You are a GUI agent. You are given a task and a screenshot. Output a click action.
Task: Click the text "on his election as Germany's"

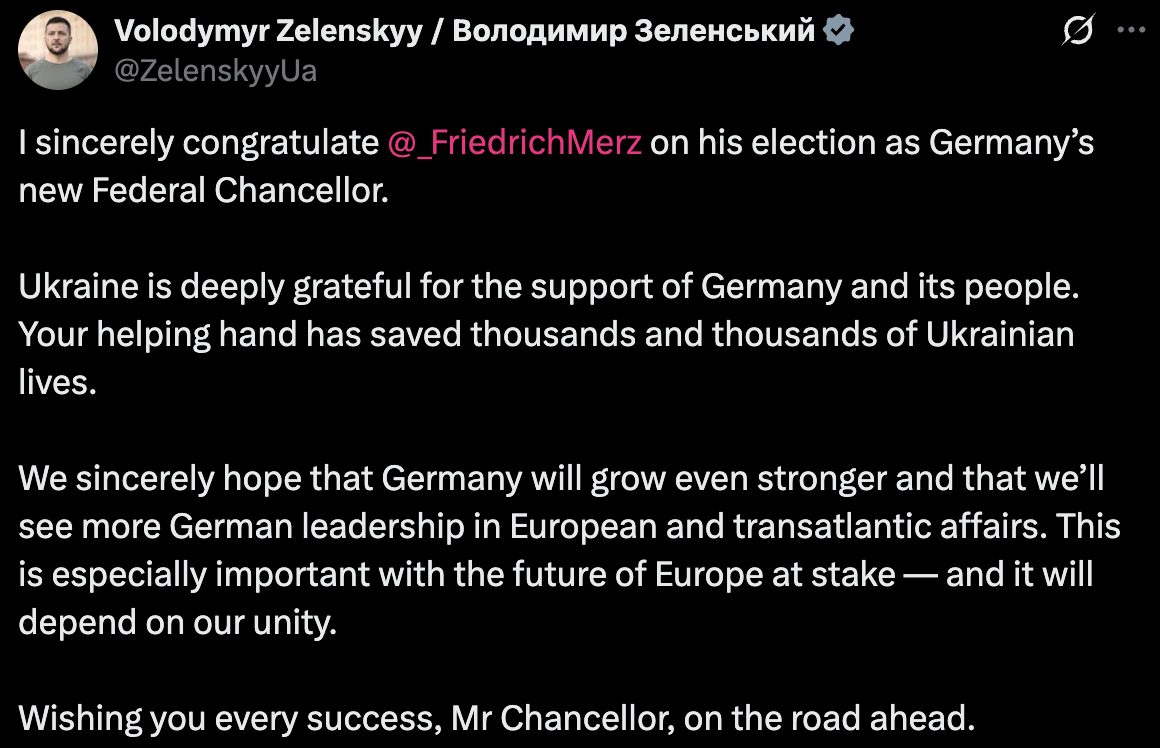pyautogui.click(x=872, y=143)
